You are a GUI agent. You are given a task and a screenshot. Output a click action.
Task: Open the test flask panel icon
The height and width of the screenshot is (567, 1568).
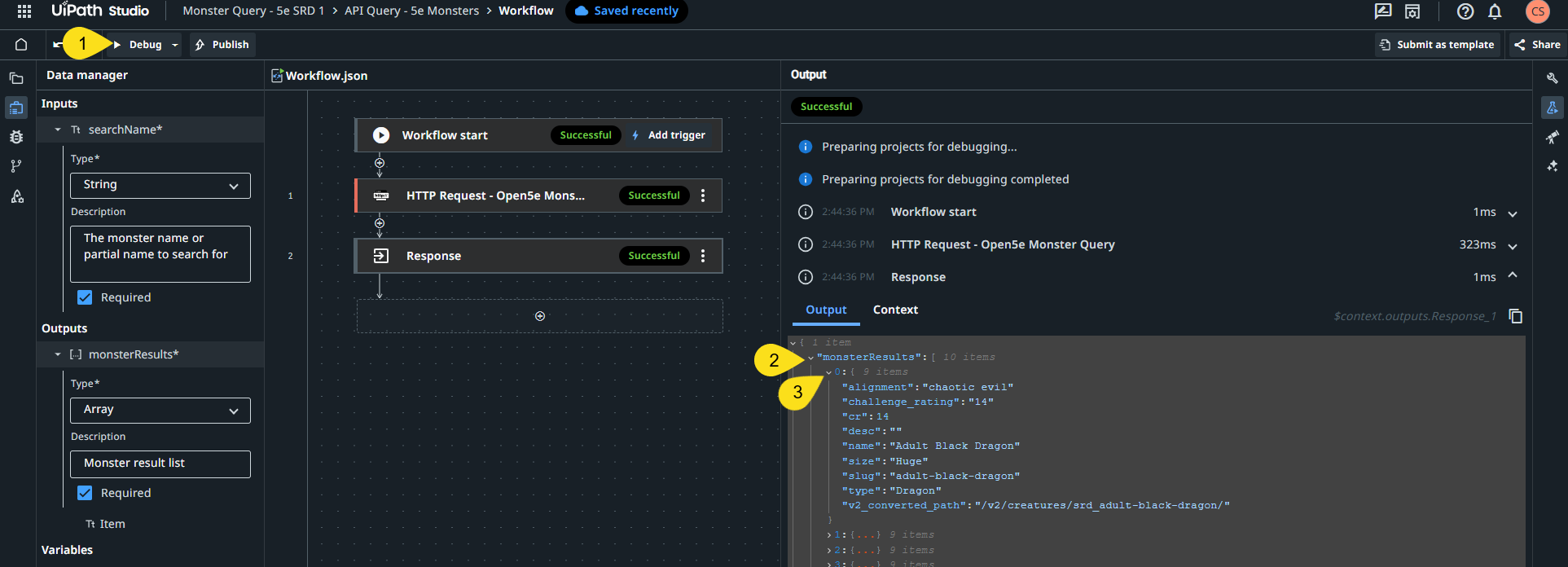point(1553,108)
